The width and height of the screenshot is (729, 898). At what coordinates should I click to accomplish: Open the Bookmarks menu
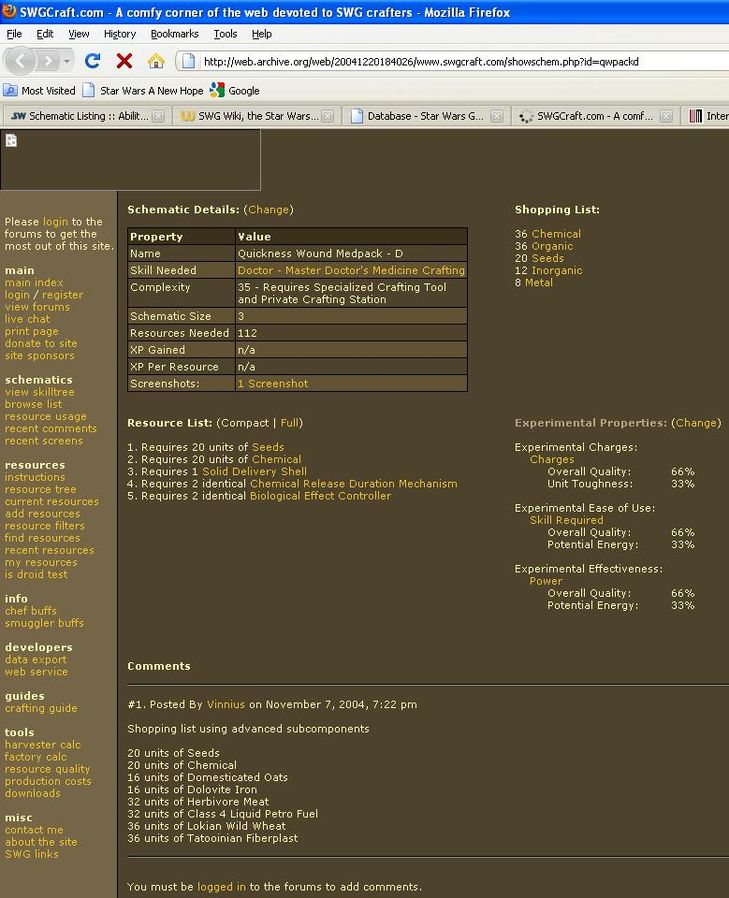(174, 33)
